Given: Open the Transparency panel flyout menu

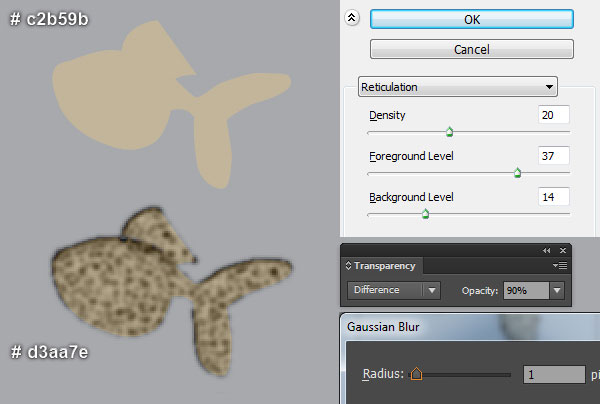Looking at the screenshot, I should click(x=560, y=266).
